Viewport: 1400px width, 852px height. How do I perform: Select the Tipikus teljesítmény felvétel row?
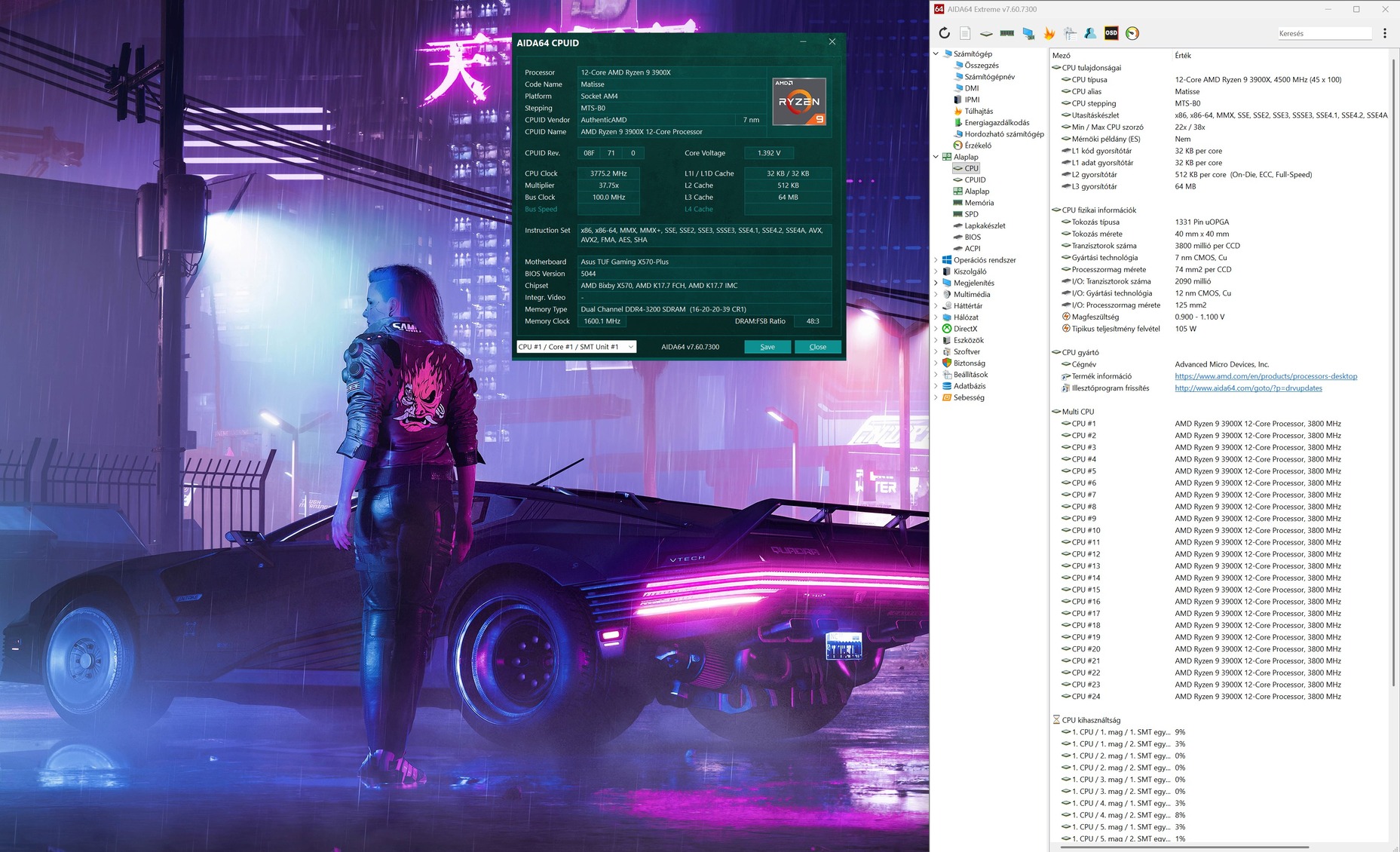pos(1220,329)
